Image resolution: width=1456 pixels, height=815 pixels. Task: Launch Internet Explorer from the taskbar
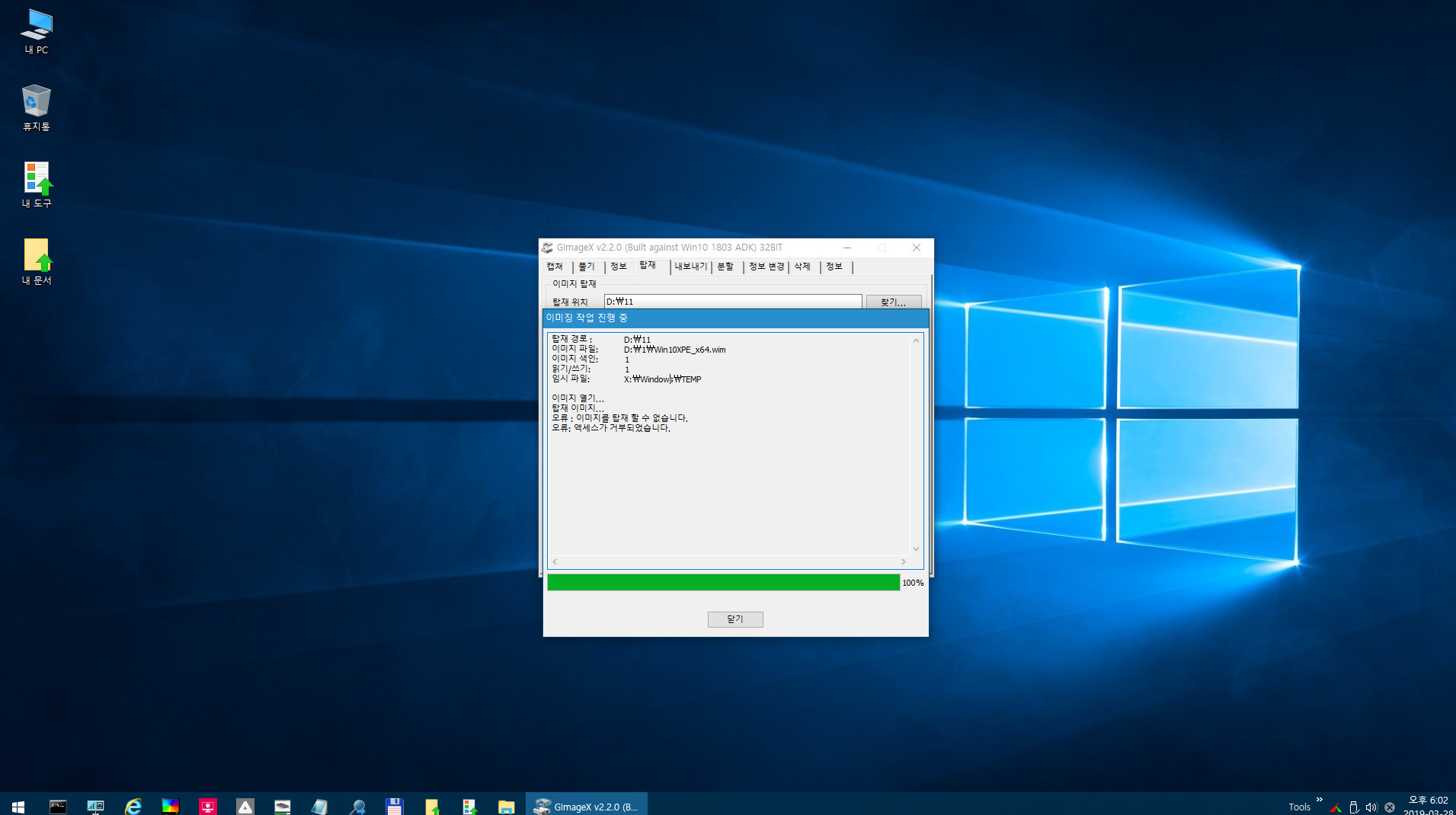(x=133, y=806)
